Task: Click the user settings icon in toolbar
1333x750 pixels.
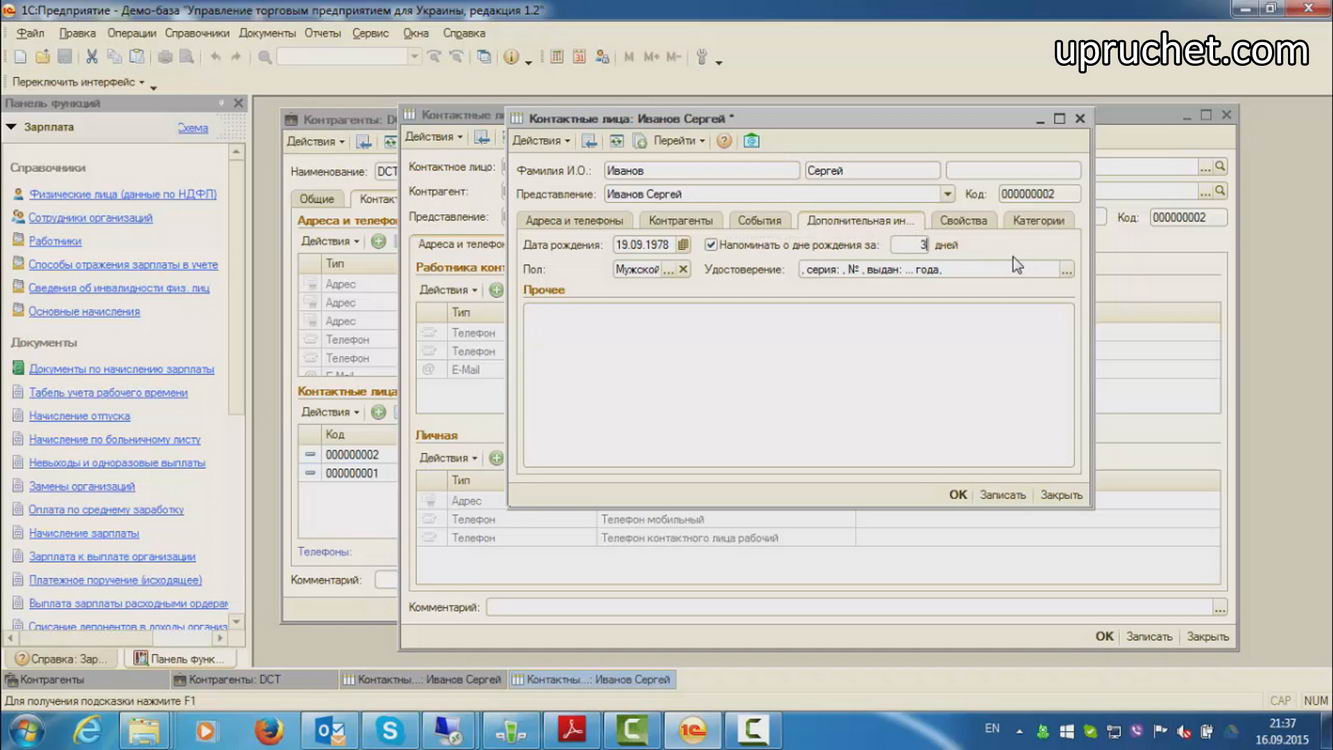Action: pyautogui.click(x=602, y=57)
